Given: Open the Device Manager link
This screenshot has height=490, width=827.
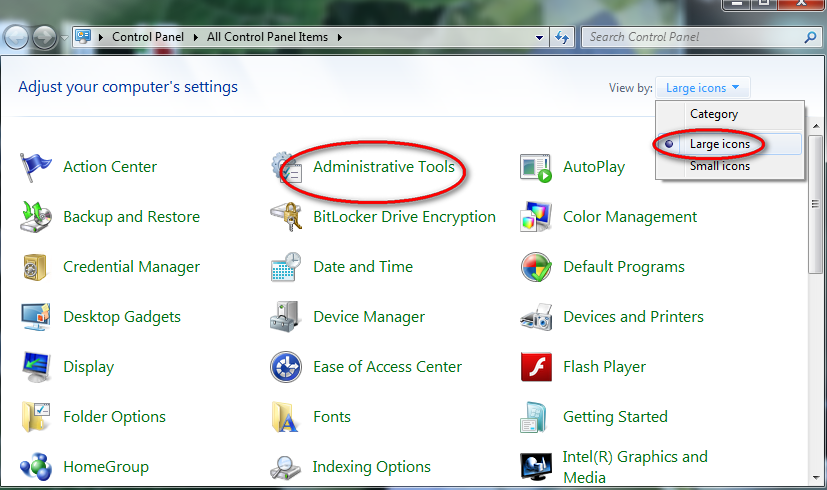Looking at the screenshot, I should (369, 317).
